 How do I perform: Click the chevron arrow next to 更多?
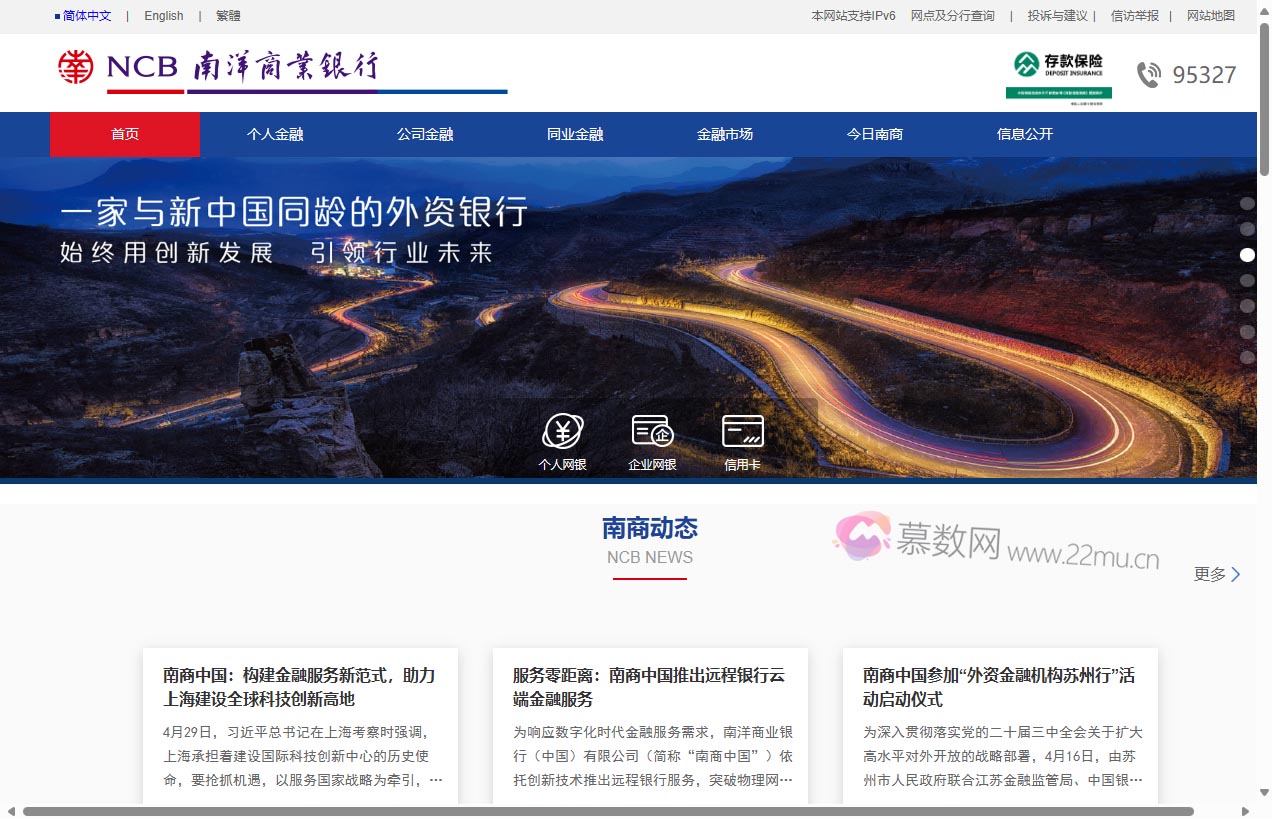point(1236,574)
